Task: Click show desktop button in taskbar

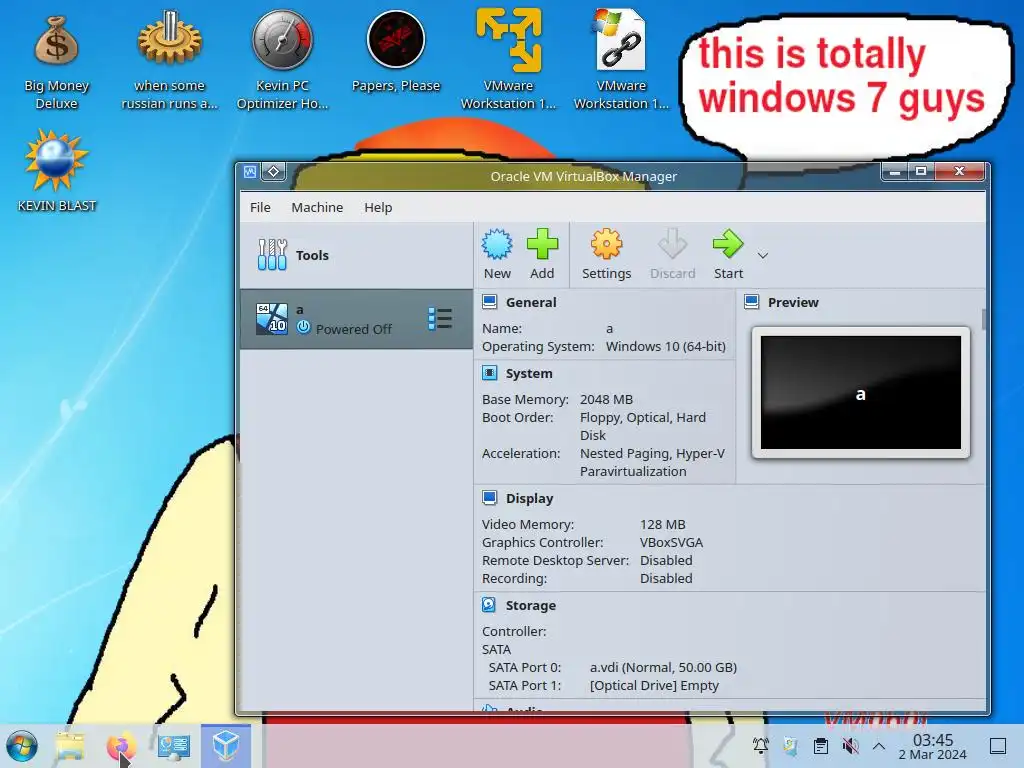Action: pos(998,746)
